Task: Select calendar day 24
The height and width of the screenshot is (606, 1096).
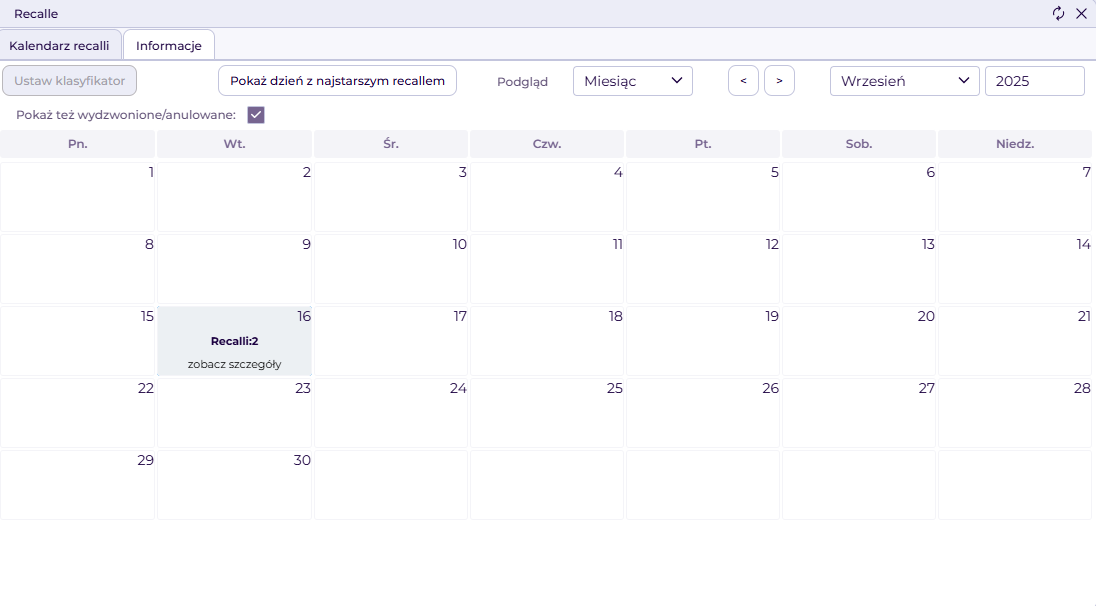Action: [x=391, y=413]
